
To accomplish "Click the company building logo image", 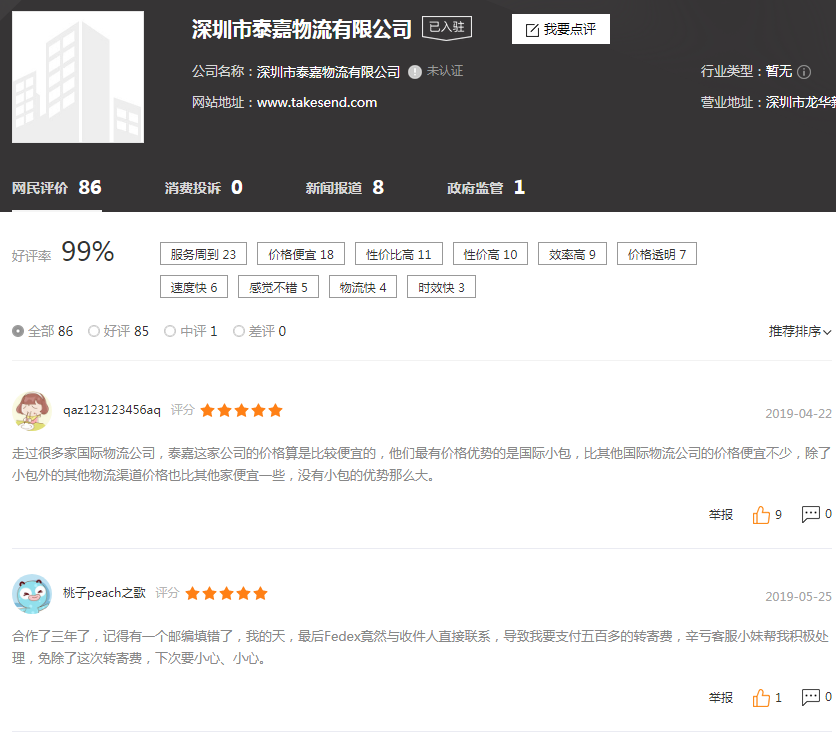I will click(x=78, y=77).
